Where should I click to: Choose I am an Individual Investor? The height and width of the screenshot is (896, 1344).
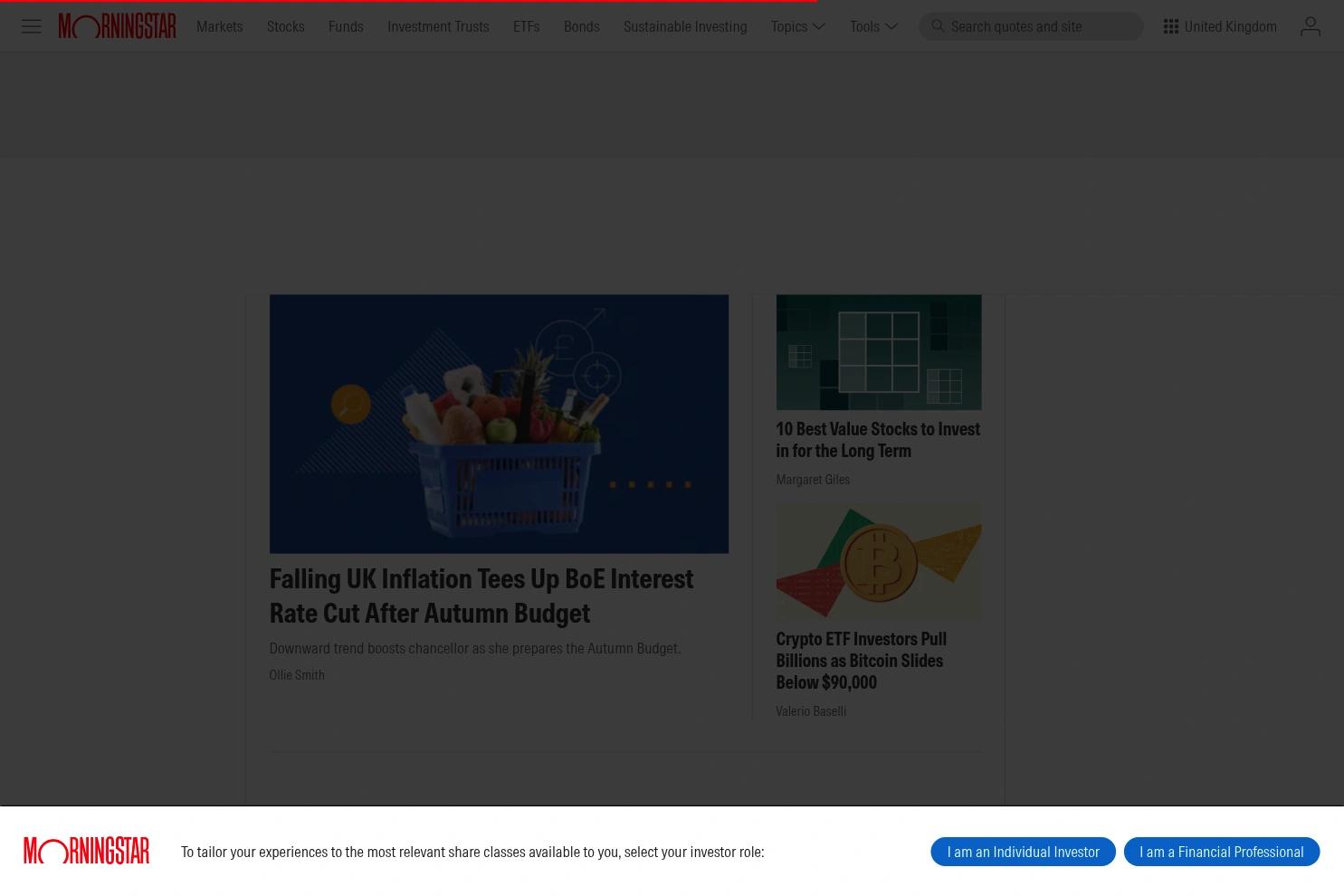tap(1023, 852)
